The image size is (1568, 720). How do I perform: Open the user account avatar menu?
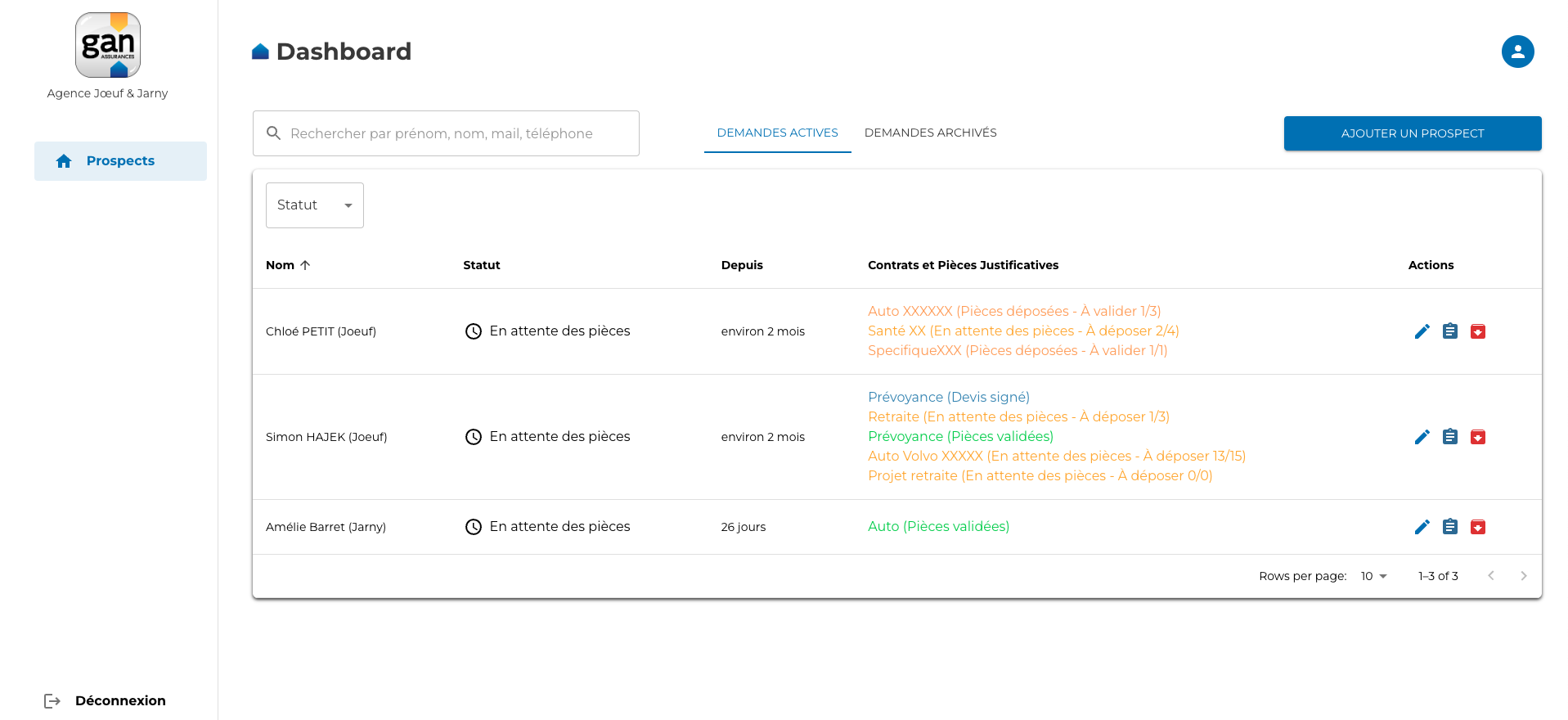click(1517, 52)
